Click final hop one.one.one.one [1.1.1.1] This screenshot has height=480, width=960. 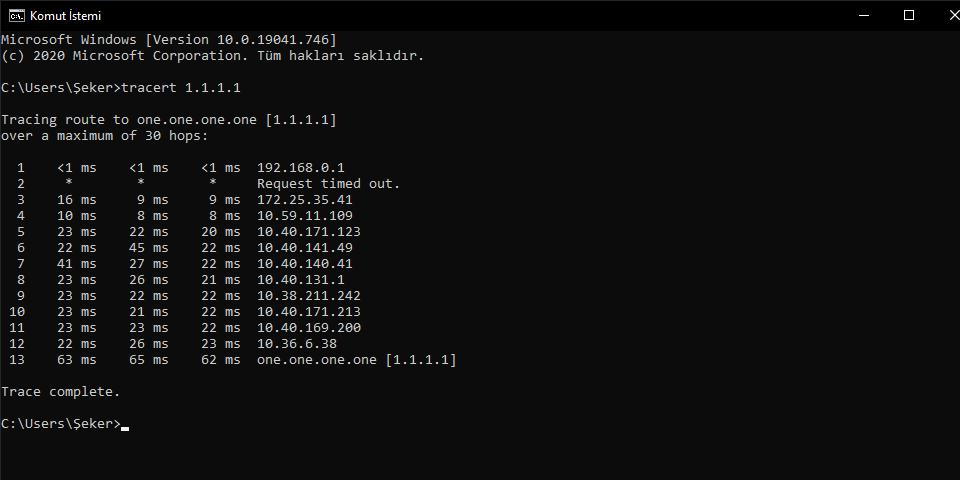[x=356, y=360]
